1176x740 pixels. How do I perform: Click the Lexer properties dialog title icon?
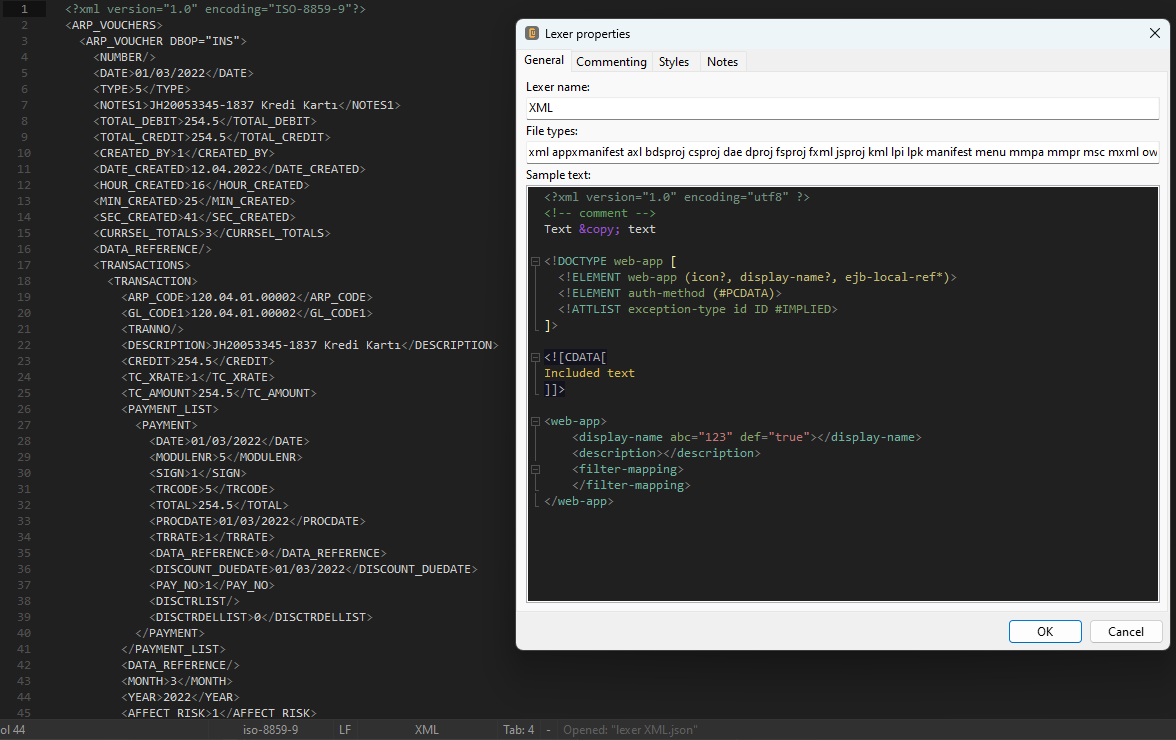pos(532,34)
